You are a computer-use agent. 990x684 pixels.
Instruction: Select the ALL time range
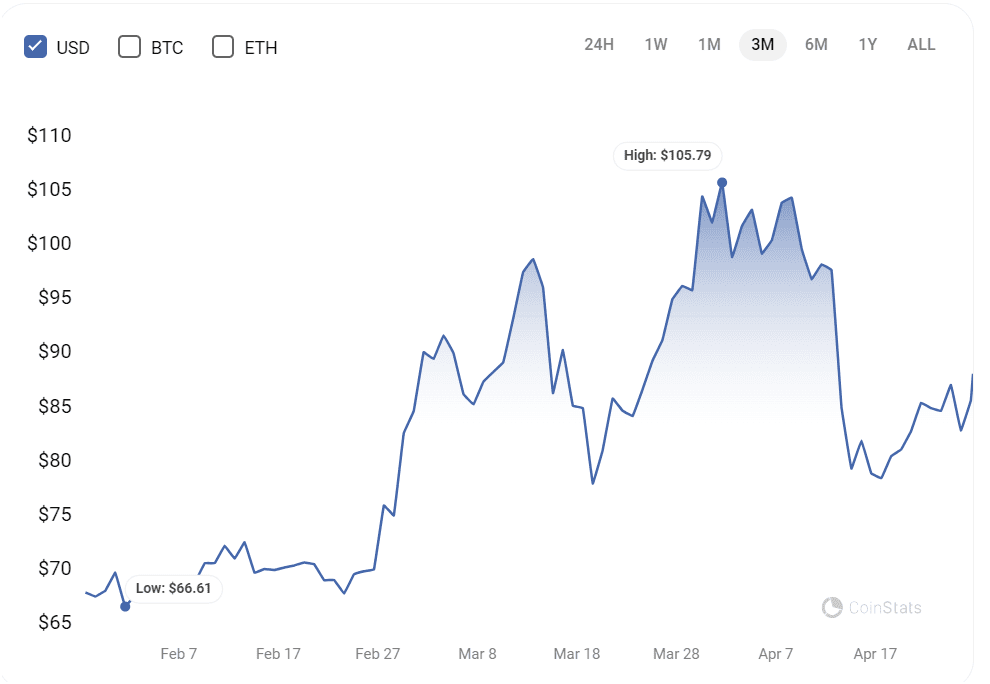tap(921, 44)
